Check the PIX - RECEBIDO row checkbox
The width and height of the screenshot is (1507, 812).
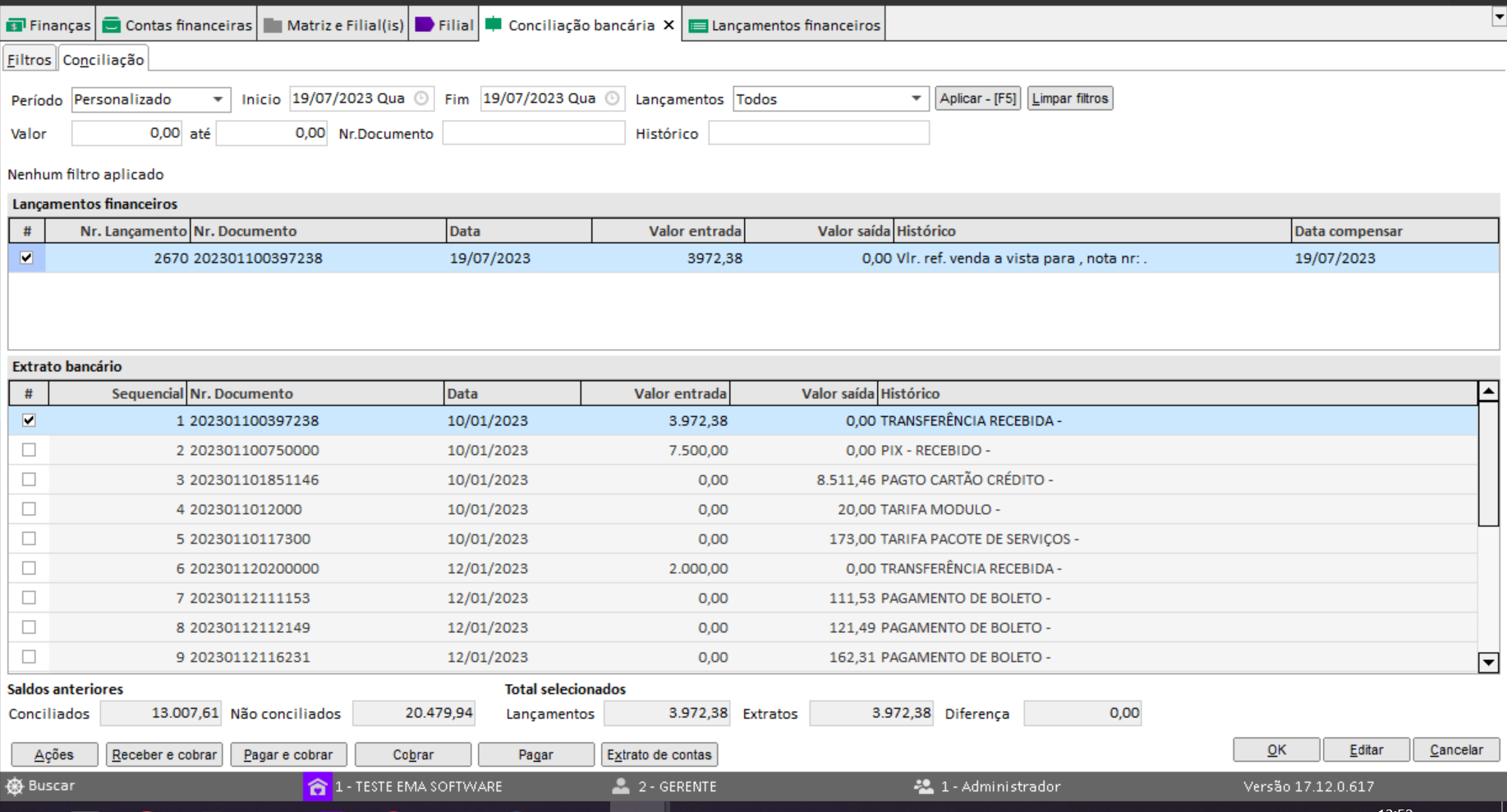(29, 450)
